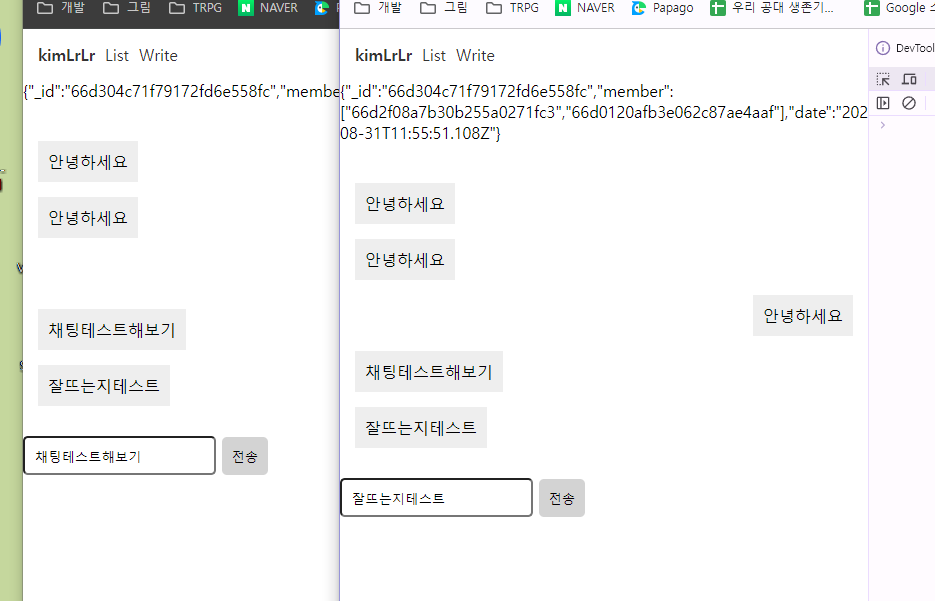Open Write link in left window

tap(159, 55)
